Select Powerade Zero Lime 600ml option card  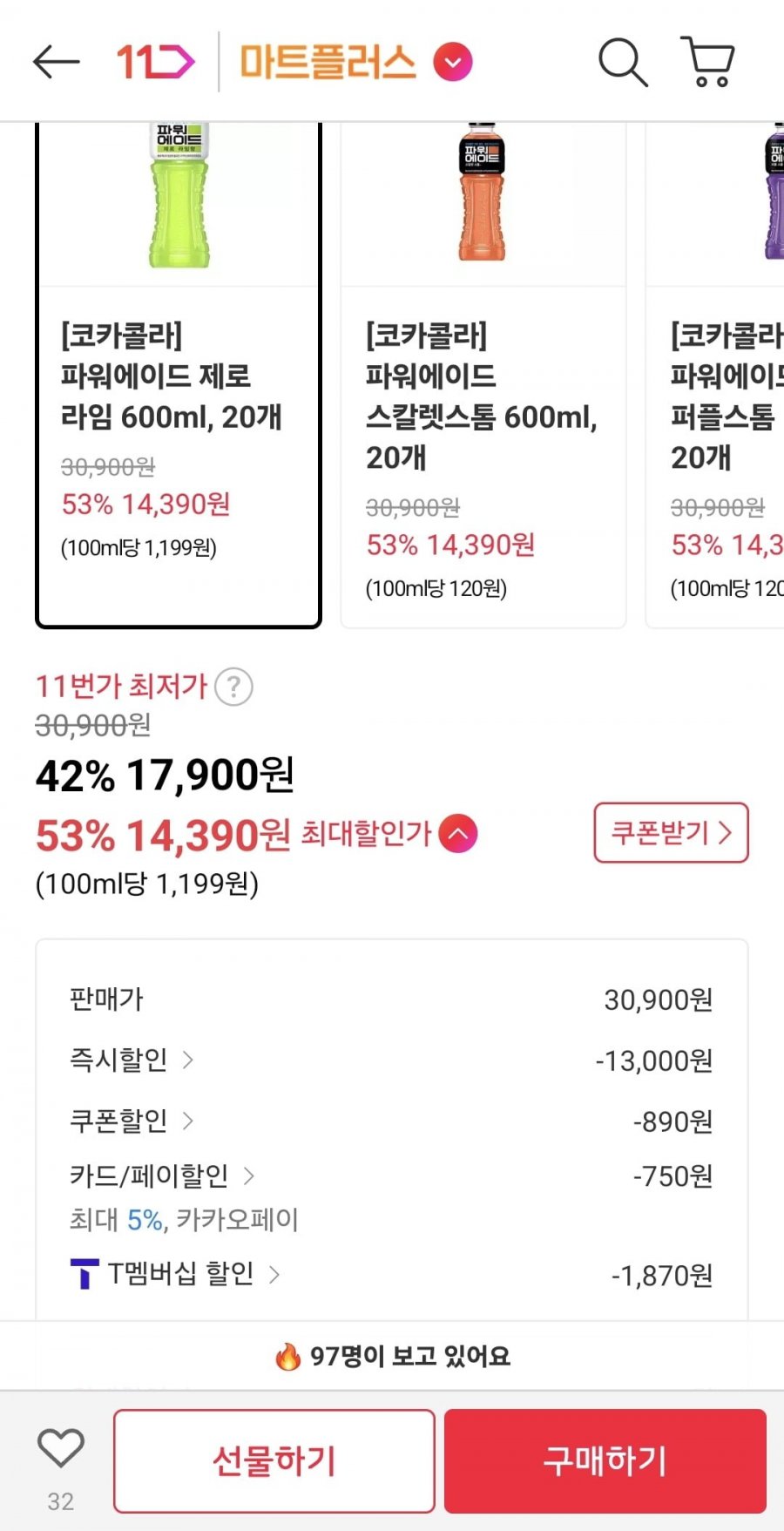click(x=179, y=375)
